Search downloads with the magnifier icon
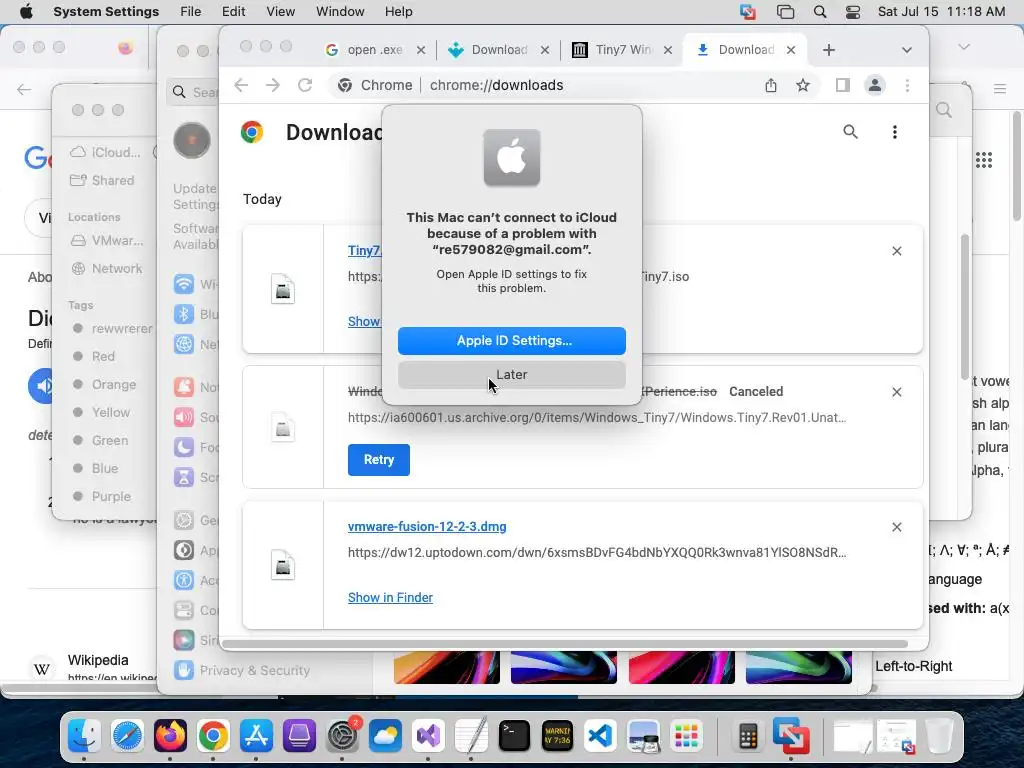 (x=850, y=132)
